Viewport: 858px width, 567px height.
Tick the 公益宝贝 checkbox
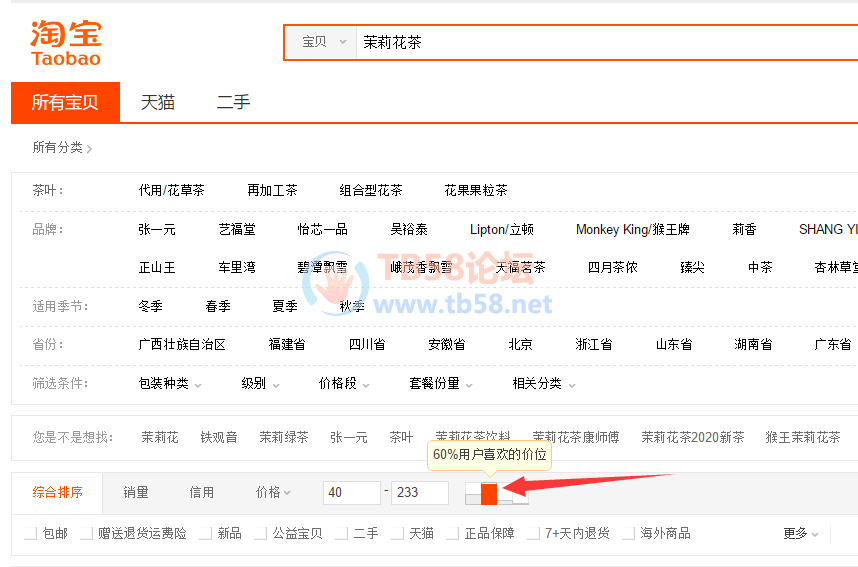(x=260, y=534)
